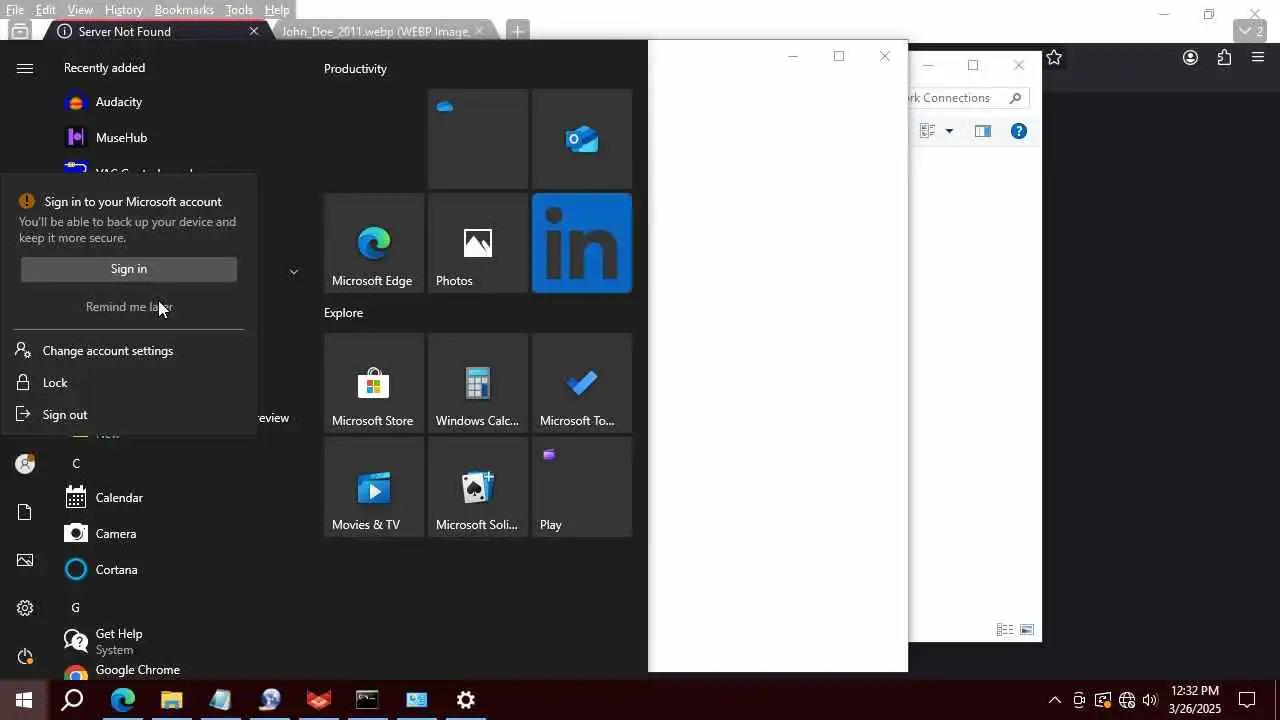This screenshot has width=1280, height=720.
Task: Switch to large icons view in Network Connections
Action: [x=1027, y=630]
